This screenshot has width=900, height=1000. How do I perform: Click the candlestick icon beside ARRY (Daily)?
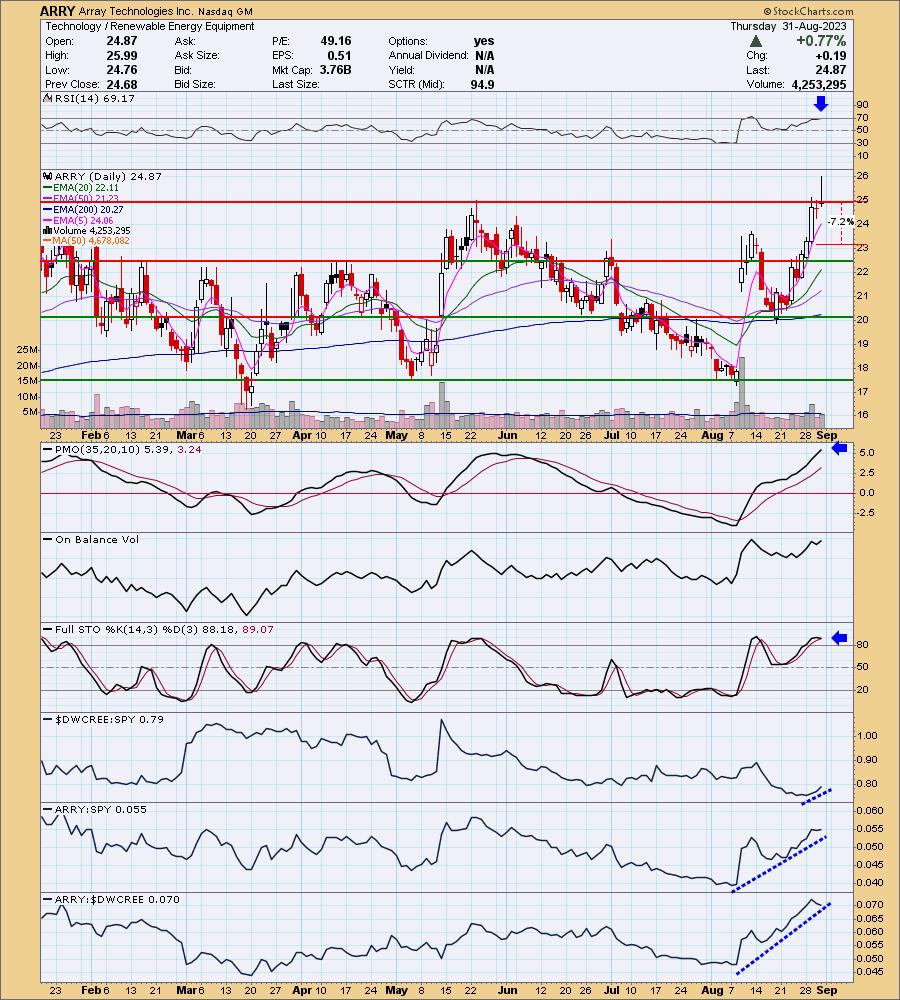[48, 176]
